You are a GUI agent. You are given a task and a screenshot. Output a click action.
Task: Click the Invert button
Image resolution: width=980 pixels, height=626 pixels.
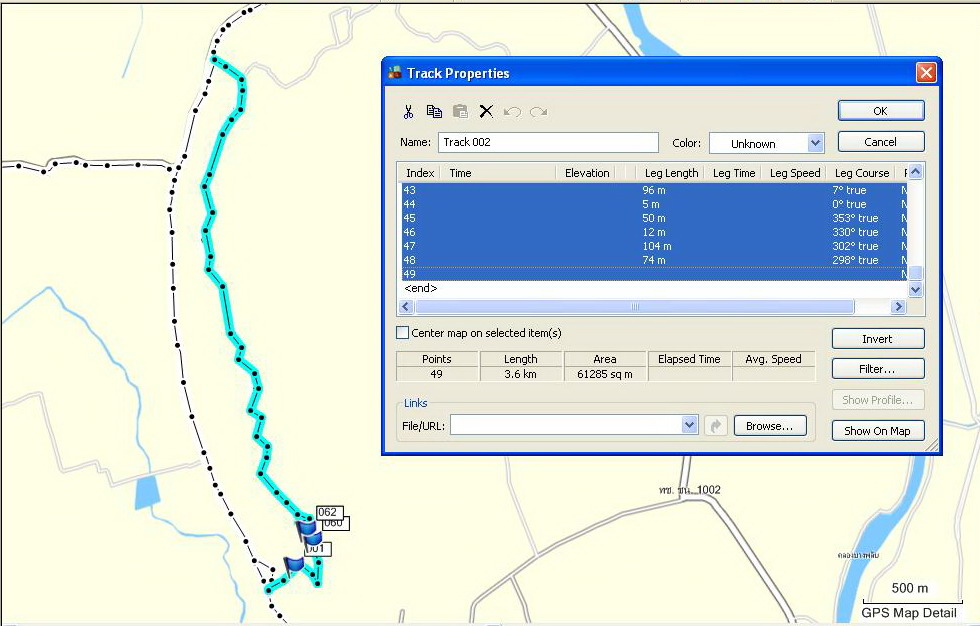coord(878,339)
